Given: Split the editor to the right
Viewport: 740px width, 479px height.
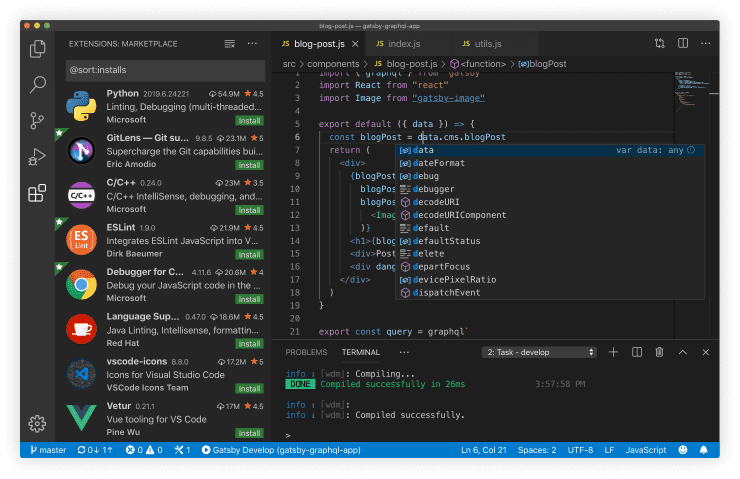Looking at the screenshot, I should pos(683,43).
